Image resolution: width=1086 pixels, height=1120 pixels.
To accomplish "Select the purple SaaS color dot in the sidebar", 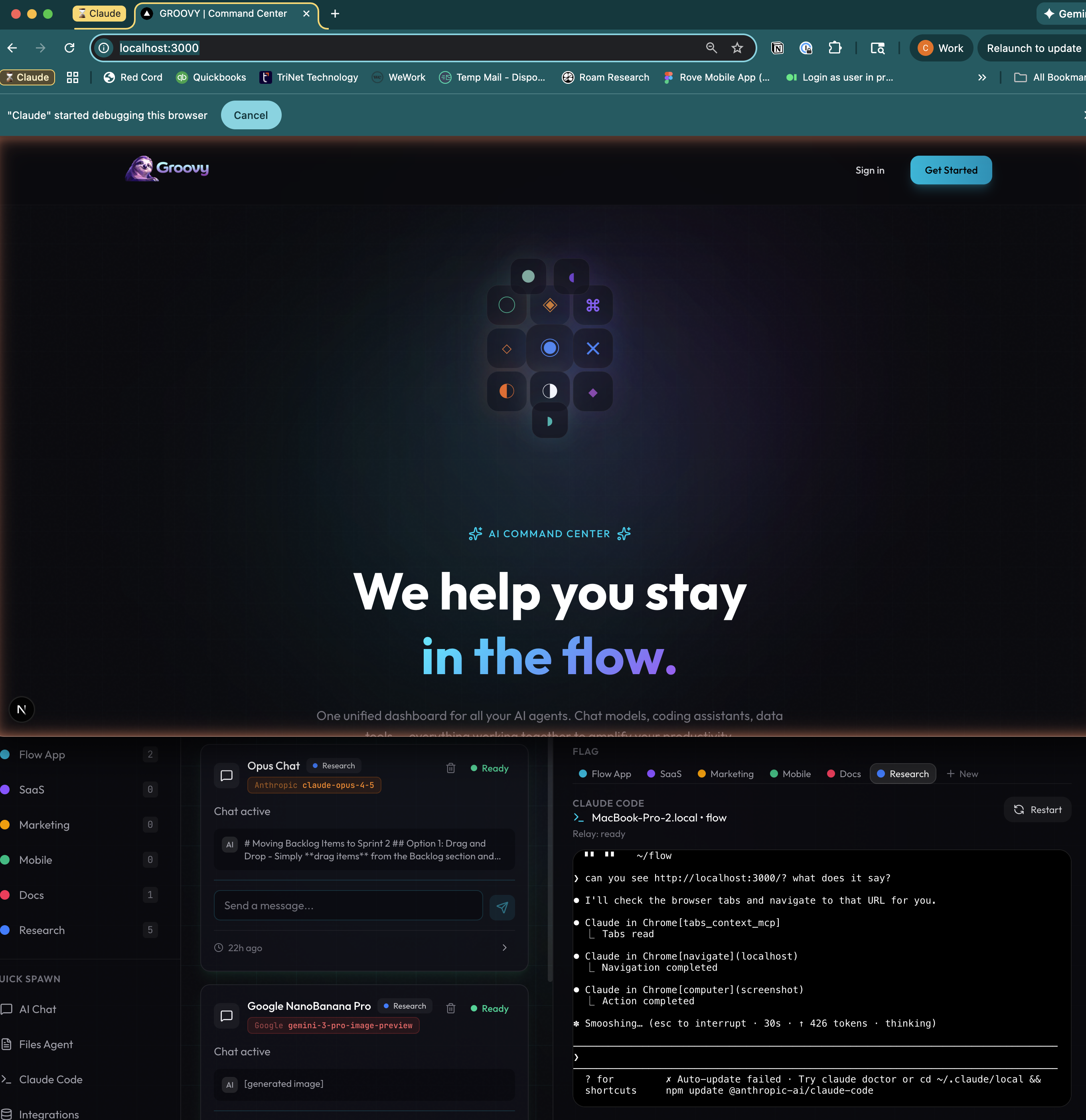I will click(x=5, y=789).
